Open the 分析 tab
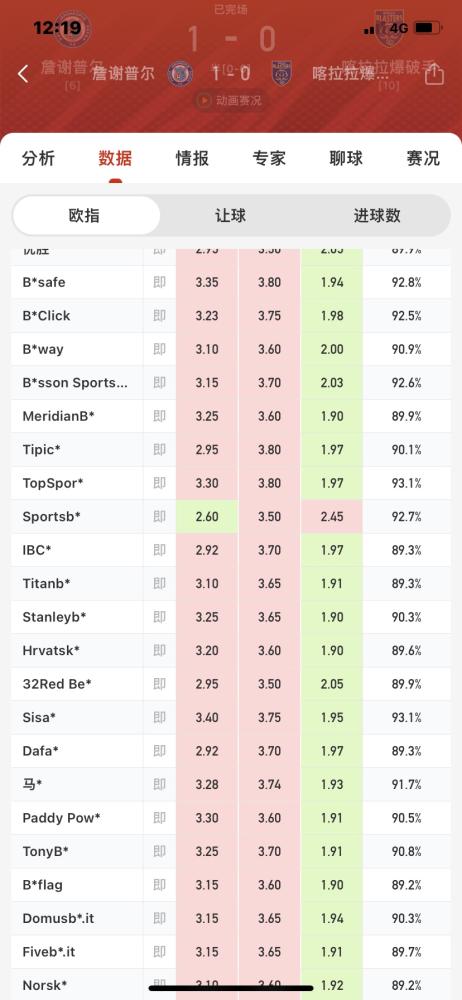This screenshot has width=462, height=1000. click(38, 158)
